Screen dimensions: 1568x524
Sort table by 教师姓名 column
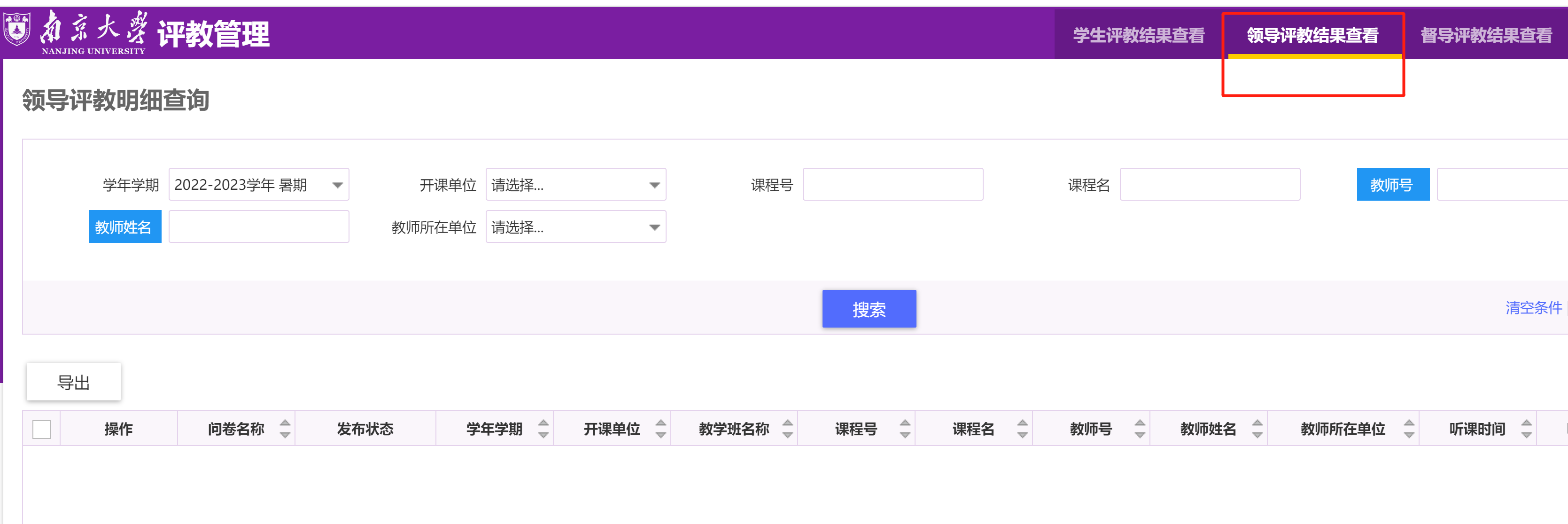[1257, 428]
